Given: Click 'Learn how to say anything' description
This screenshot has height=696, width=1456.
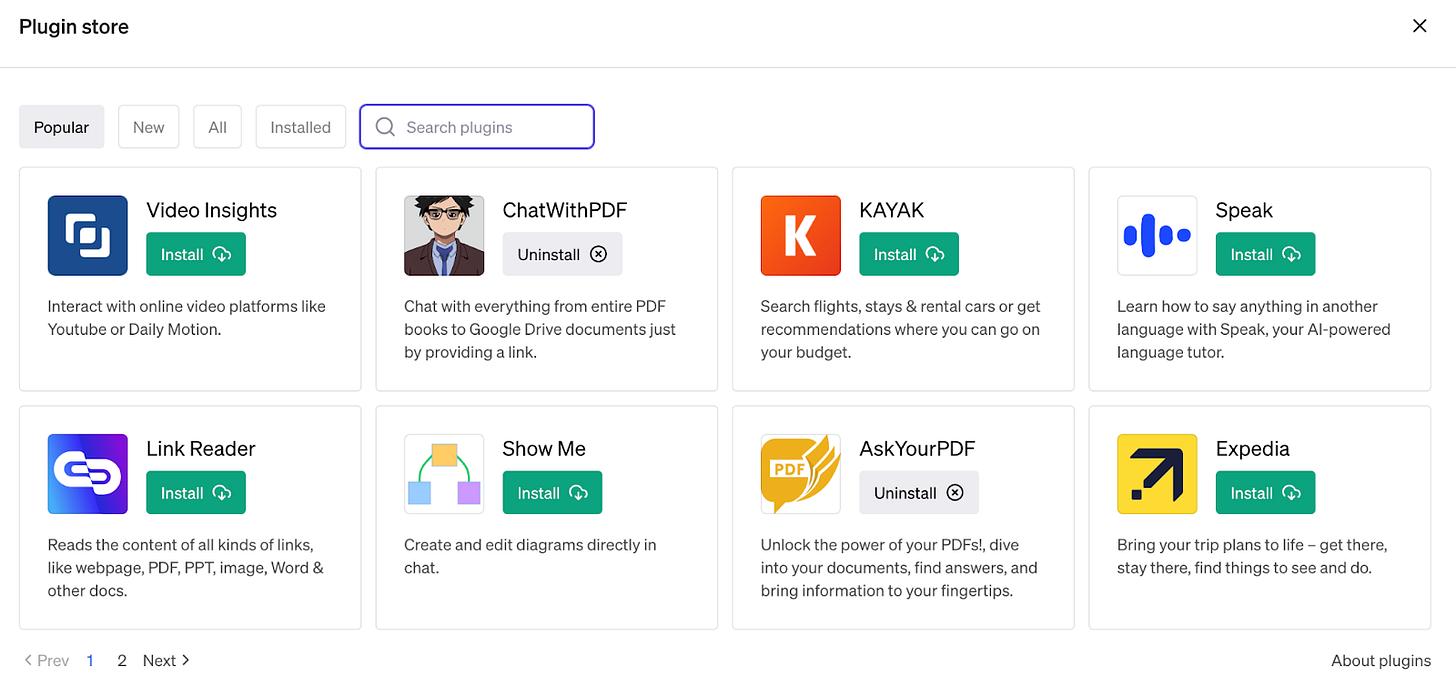Looking at the screenshot, I should (x=1254, y=329).
